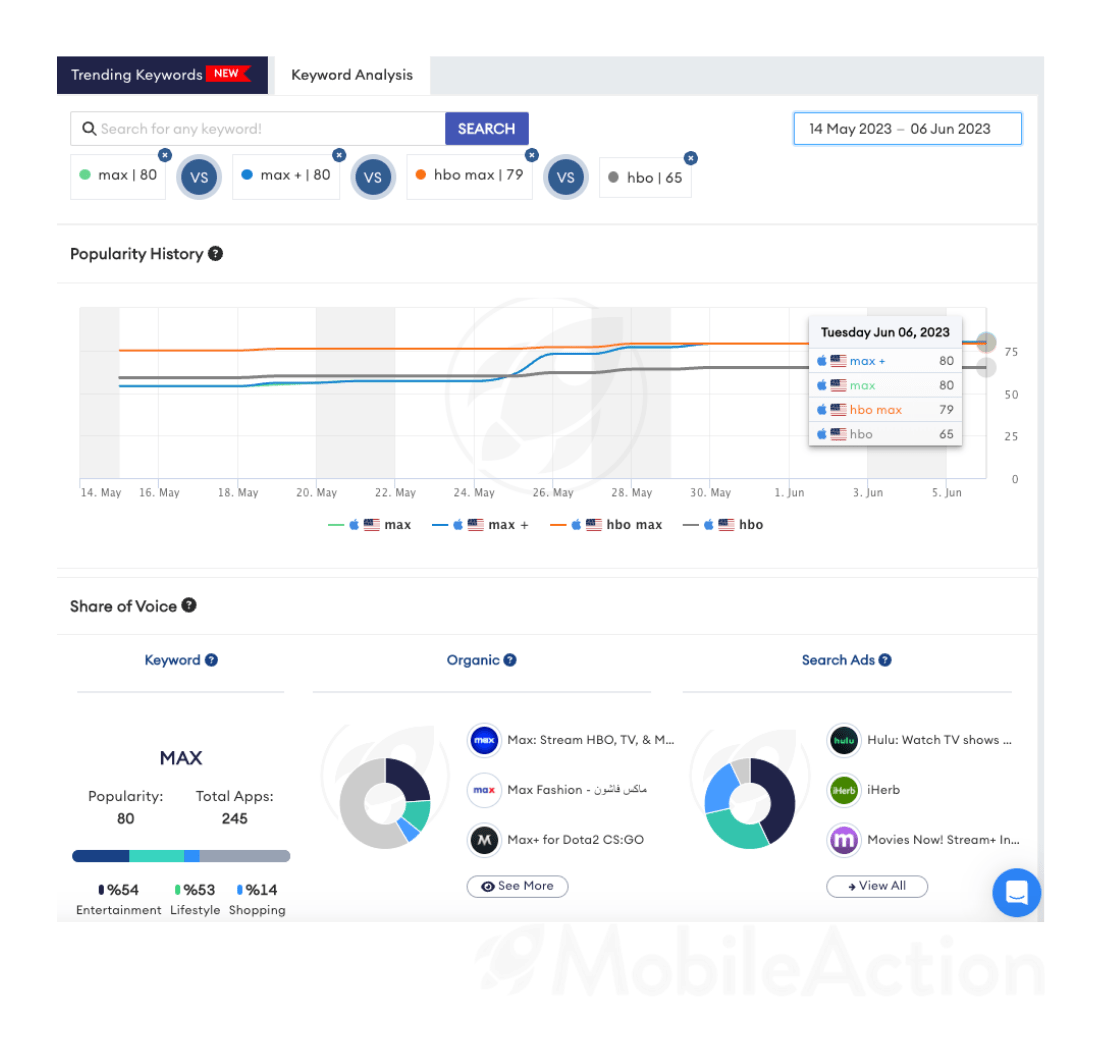Open the Trending Keywords tab
The width and height of the screenshot is (1101, 1055).
coord(162,75)
